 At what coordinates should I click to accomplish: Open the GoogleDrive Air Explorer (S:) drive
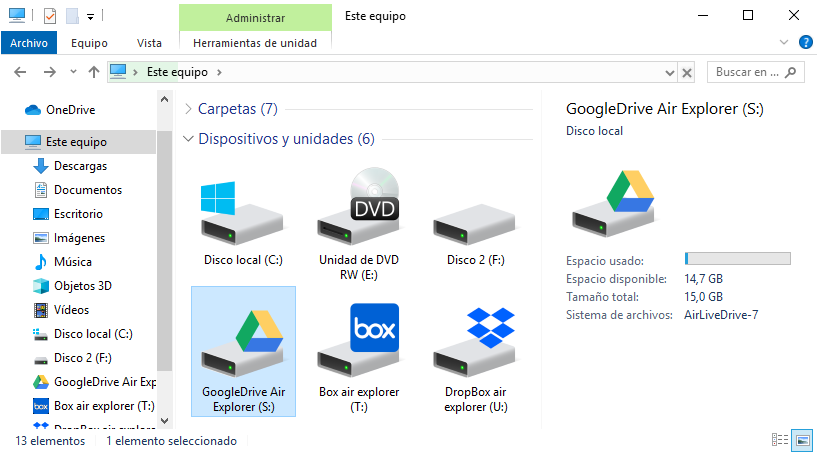pyautogui.click(x=243, y=351)
